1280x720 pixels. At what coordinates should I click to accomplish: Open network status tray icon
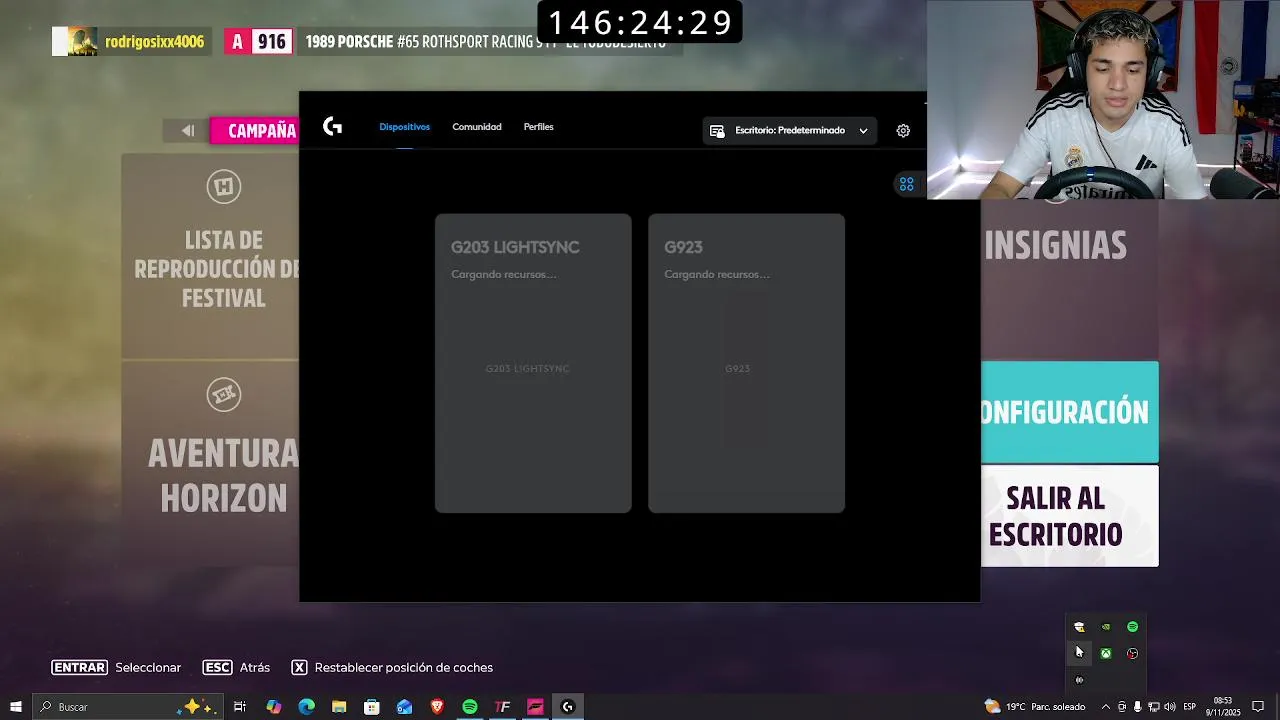[x=1154, y=707]
